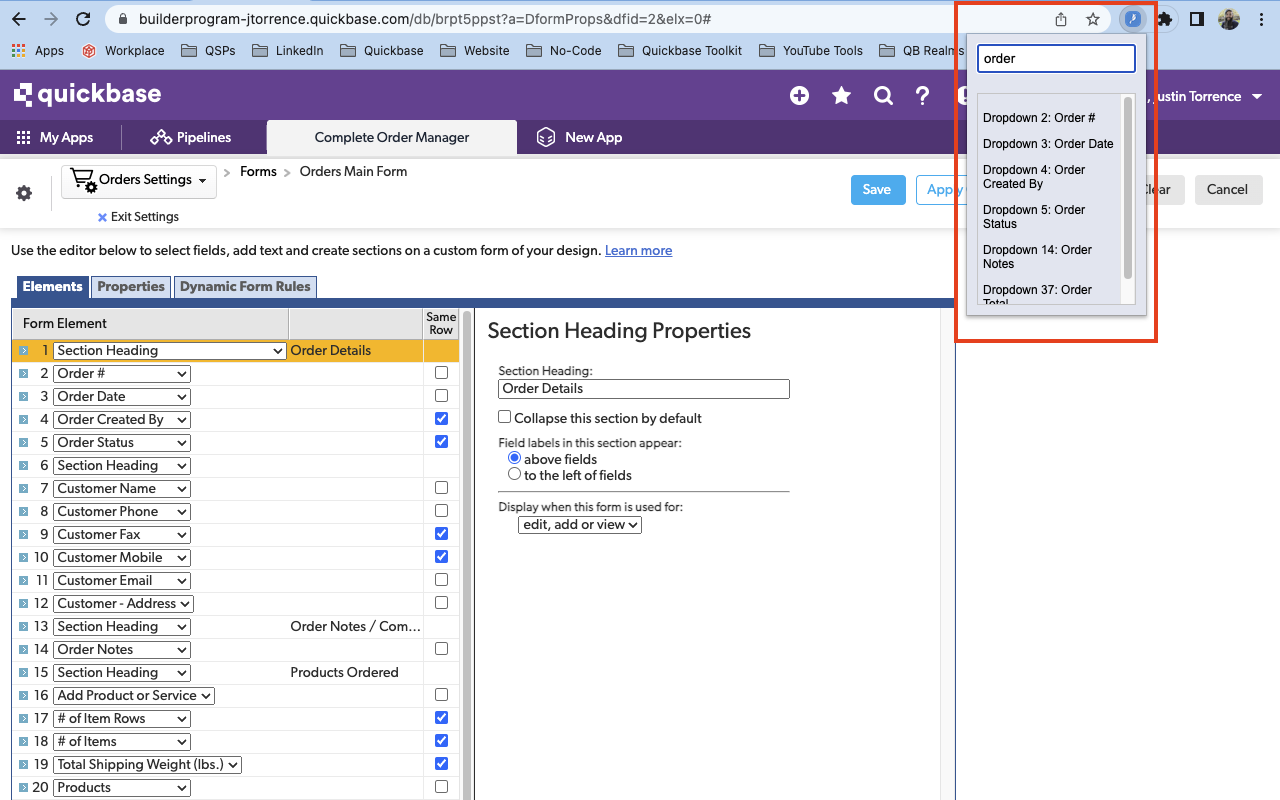Expand the 'edit, add or view' dropdown
1280x800 pixels.
[x=580, y=524]
